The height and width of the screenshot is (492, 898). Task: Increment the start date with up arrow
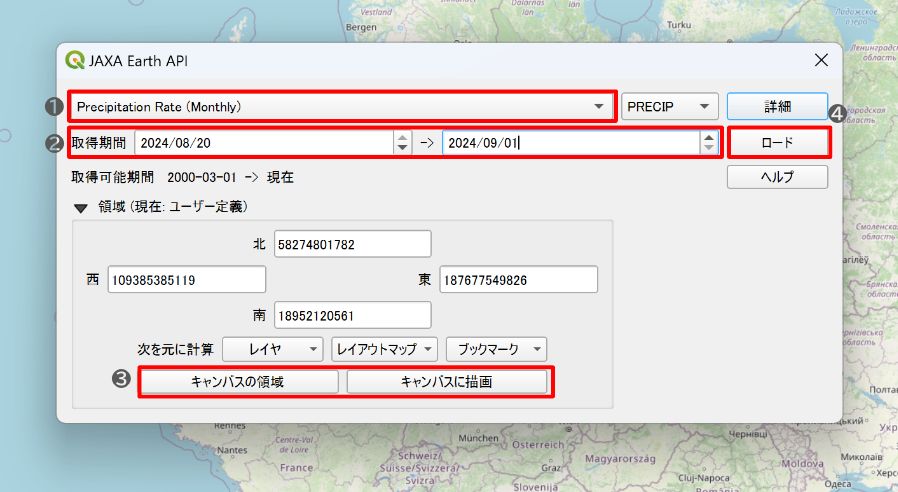(403, 137)
